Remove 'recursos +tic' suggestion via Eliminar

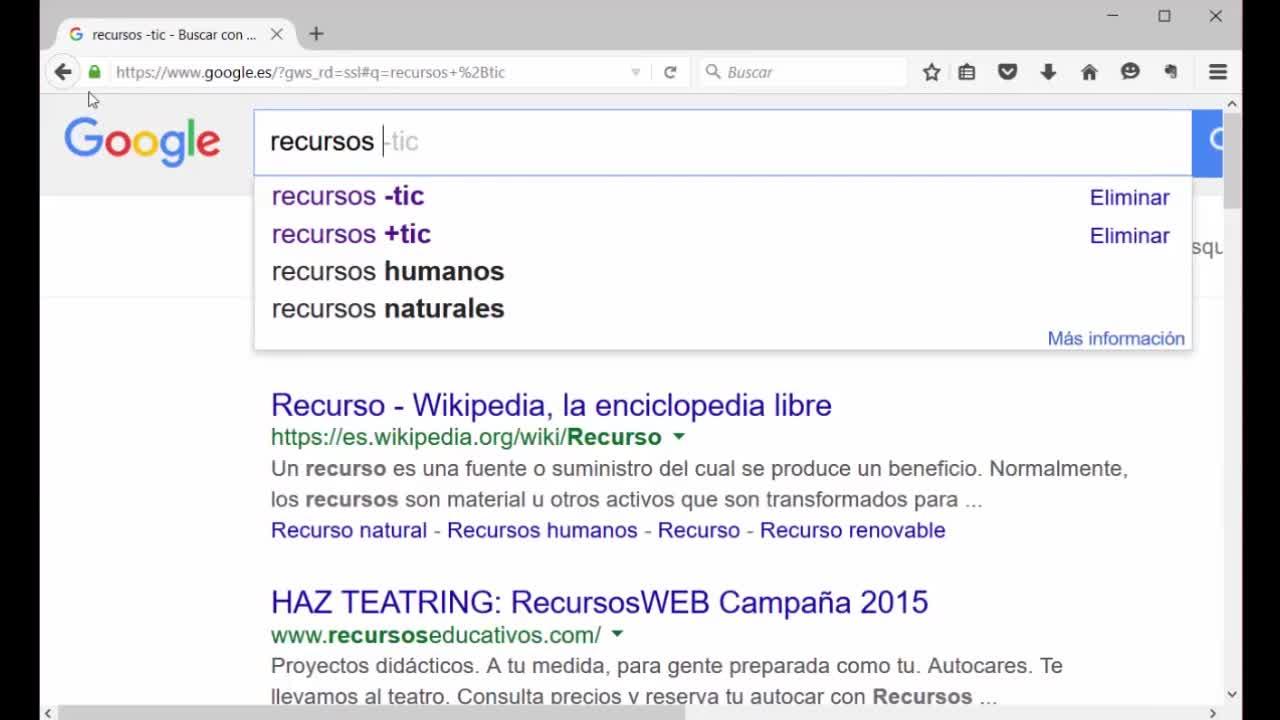click(1130, 236)
